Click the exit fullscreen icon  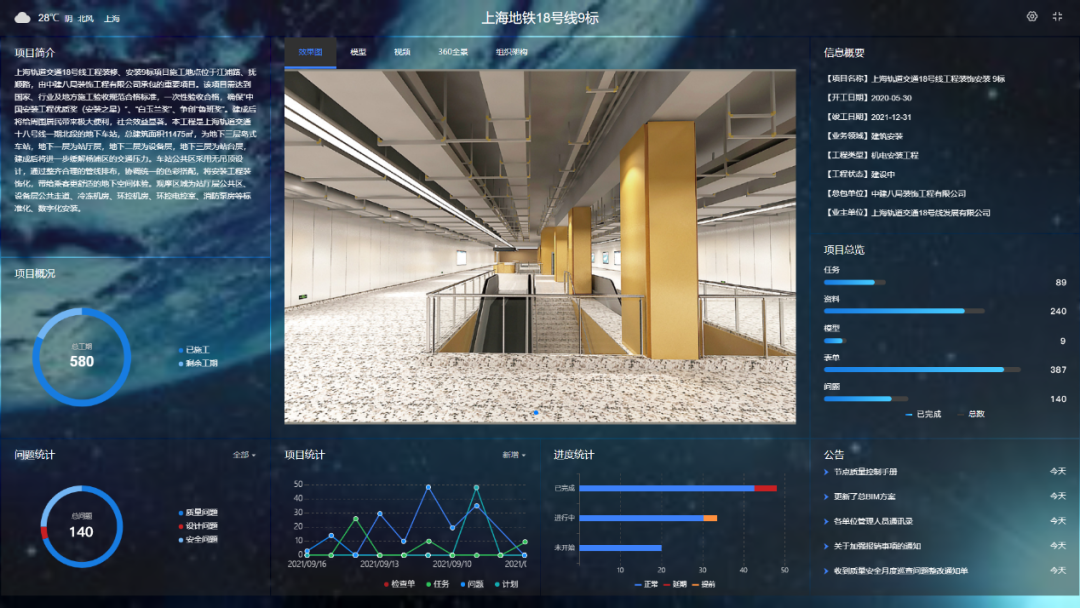point(1058,17)
